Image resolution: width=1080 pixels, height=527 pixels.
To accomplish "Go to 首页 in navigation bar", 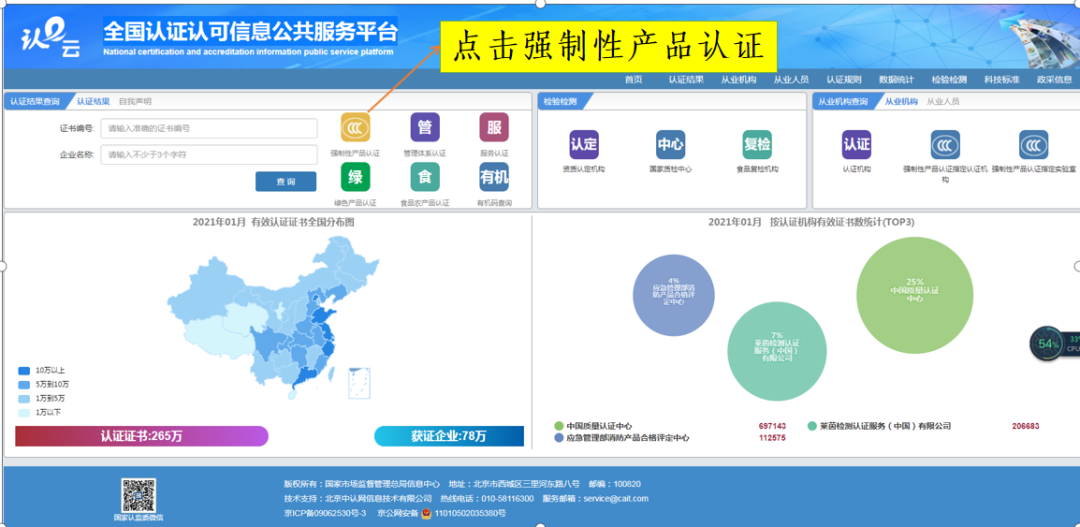I will 634,79.
